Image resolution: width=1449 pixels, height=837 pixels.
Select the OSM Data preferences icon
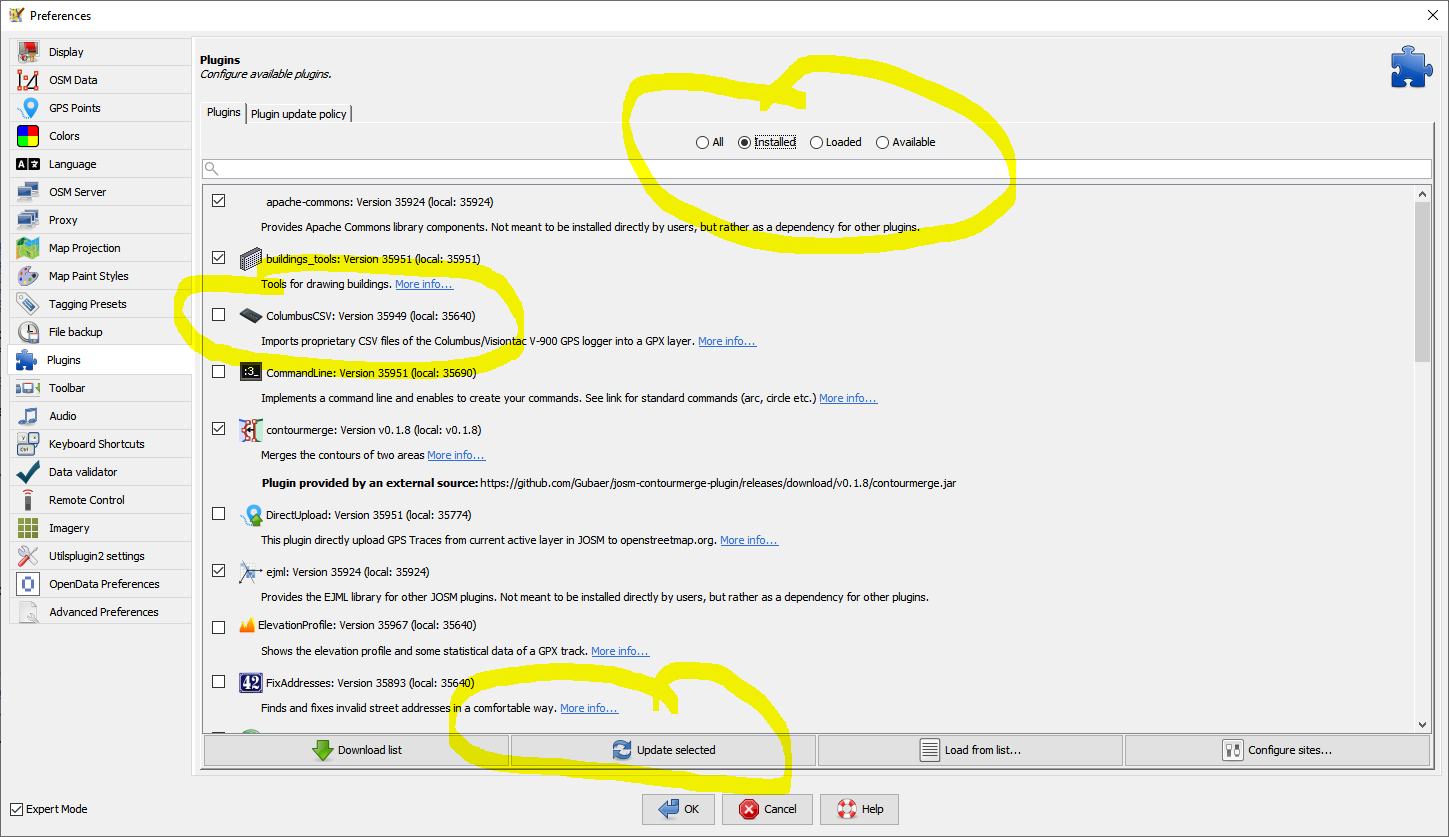click(28, 80)
